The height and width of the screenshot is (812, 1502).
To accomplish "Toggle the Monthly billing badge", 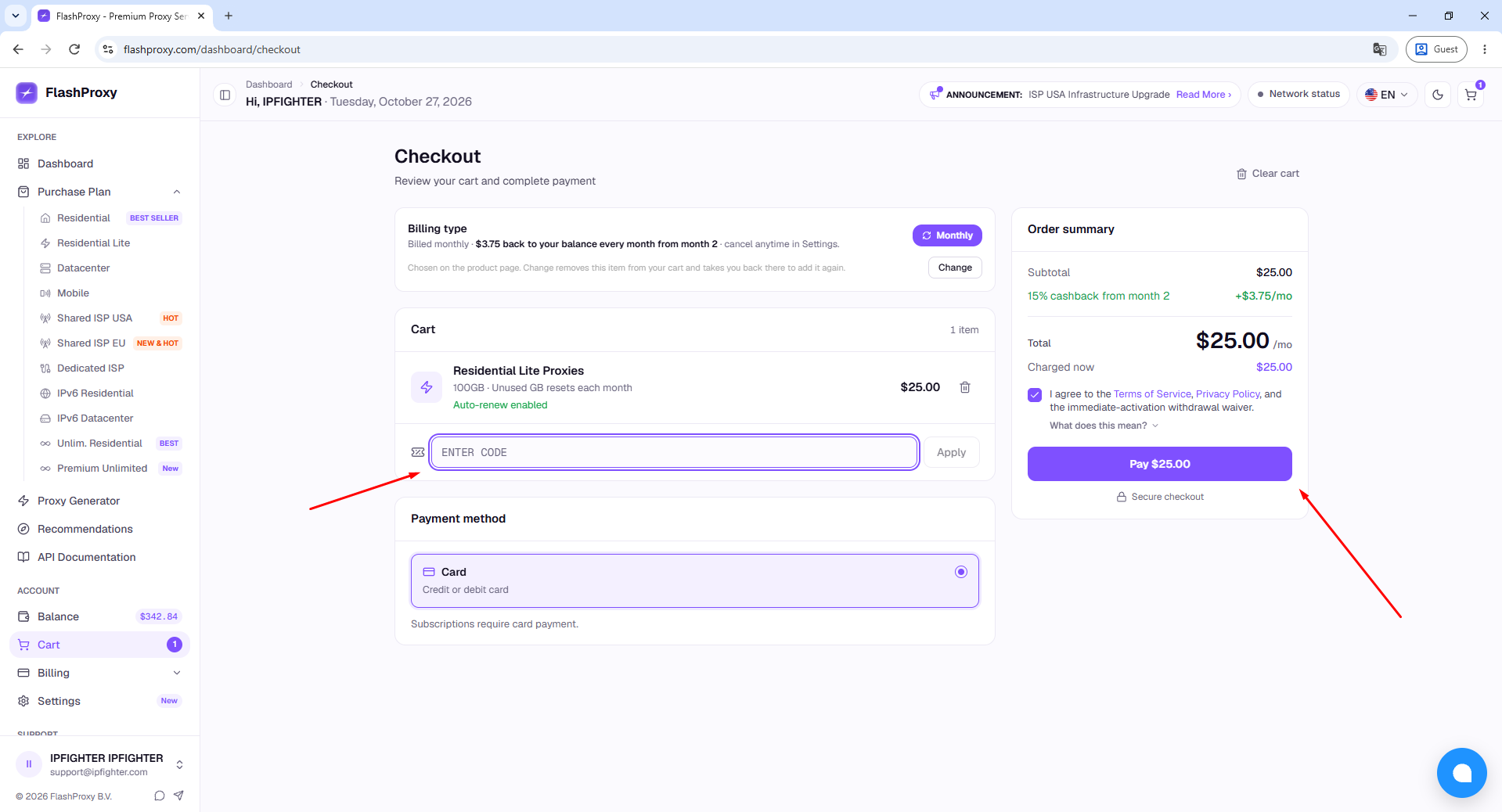I will tap(947, 235).
